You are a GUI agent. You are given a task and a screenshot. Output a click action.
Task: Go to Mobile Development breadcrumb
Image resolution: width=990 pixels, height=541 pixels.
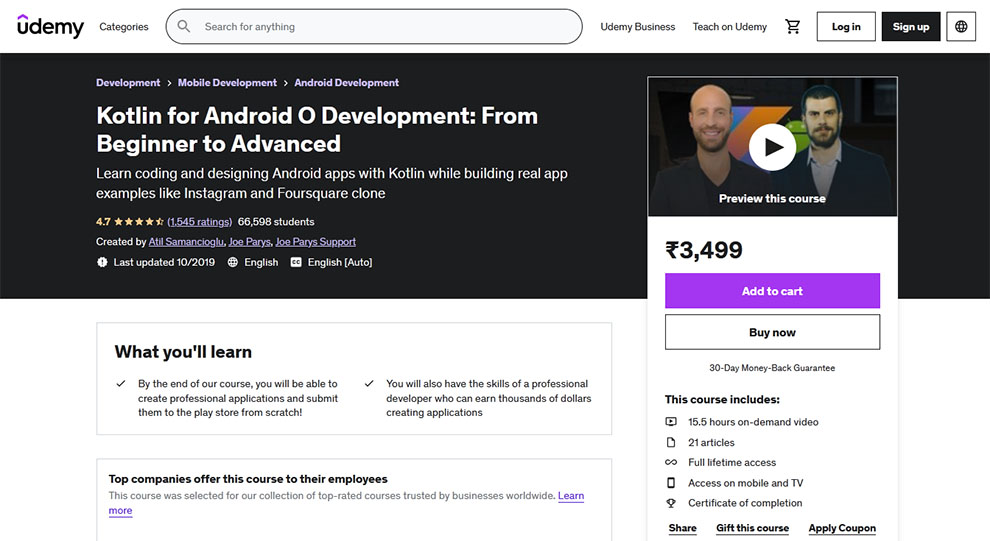coord(227,83)
